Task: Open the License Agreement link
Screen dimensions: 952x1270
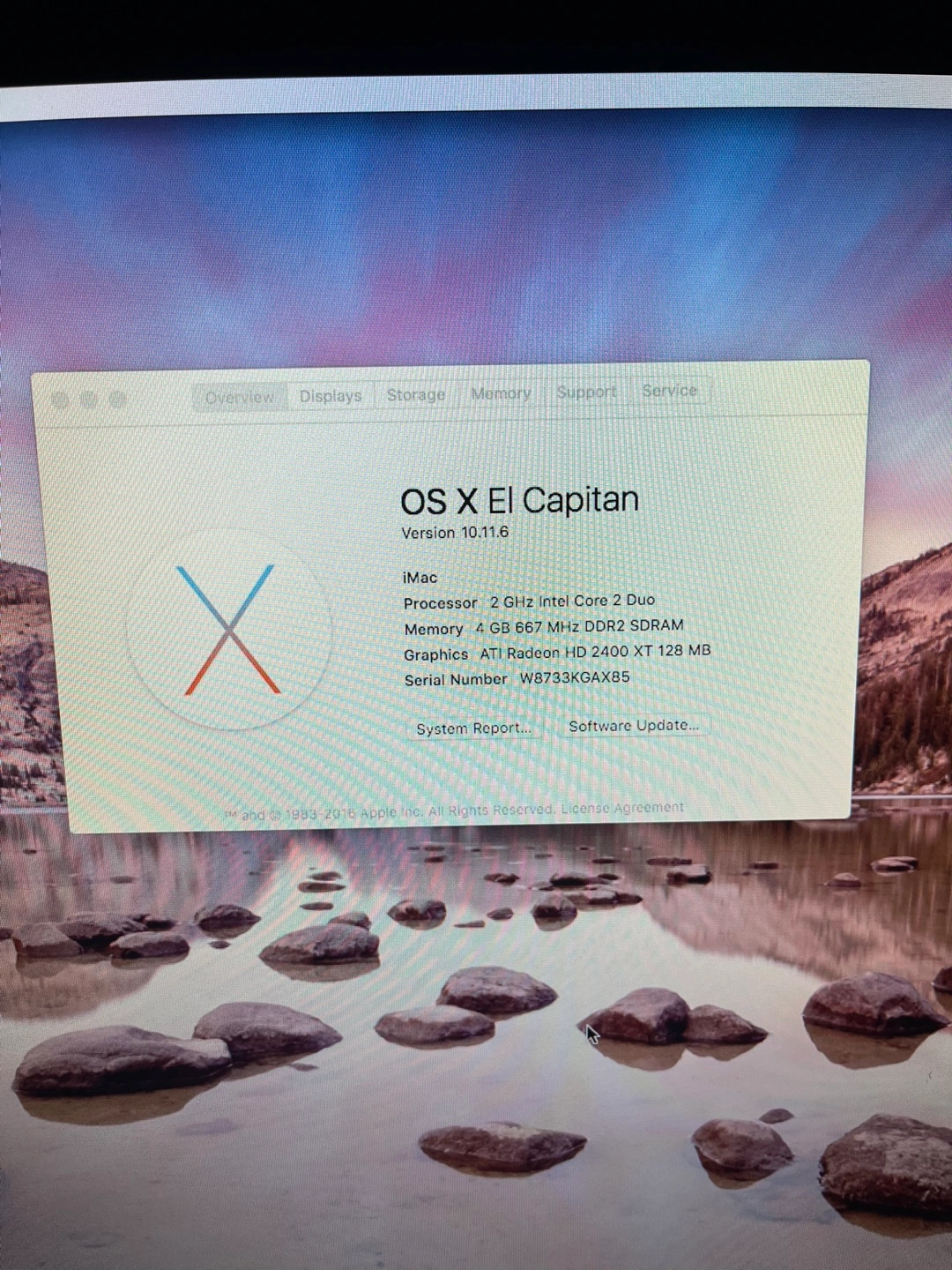Action: tap(622, 807)
